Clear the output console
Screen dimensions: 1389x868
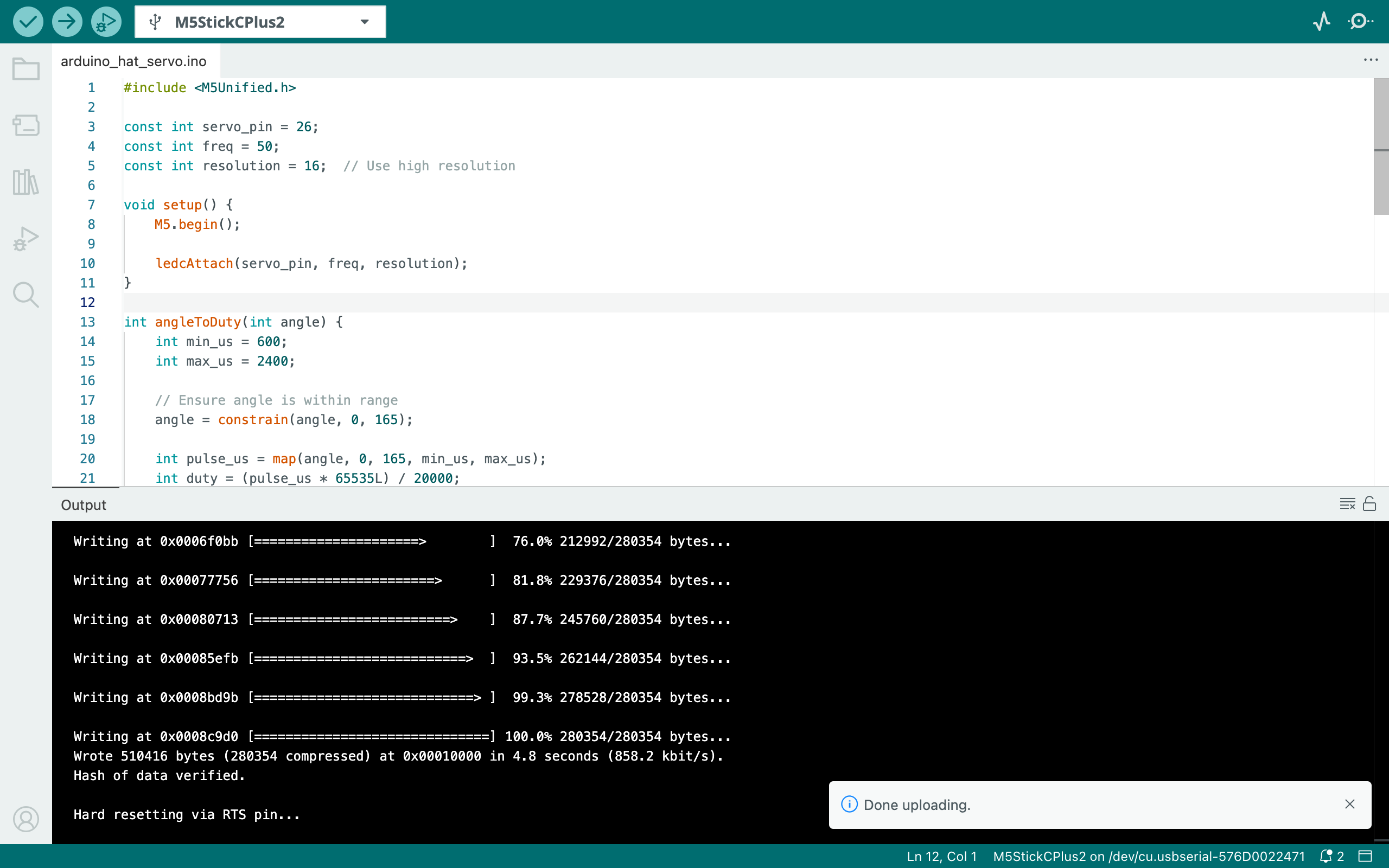pyautogui.click(x=1347, y=504)
